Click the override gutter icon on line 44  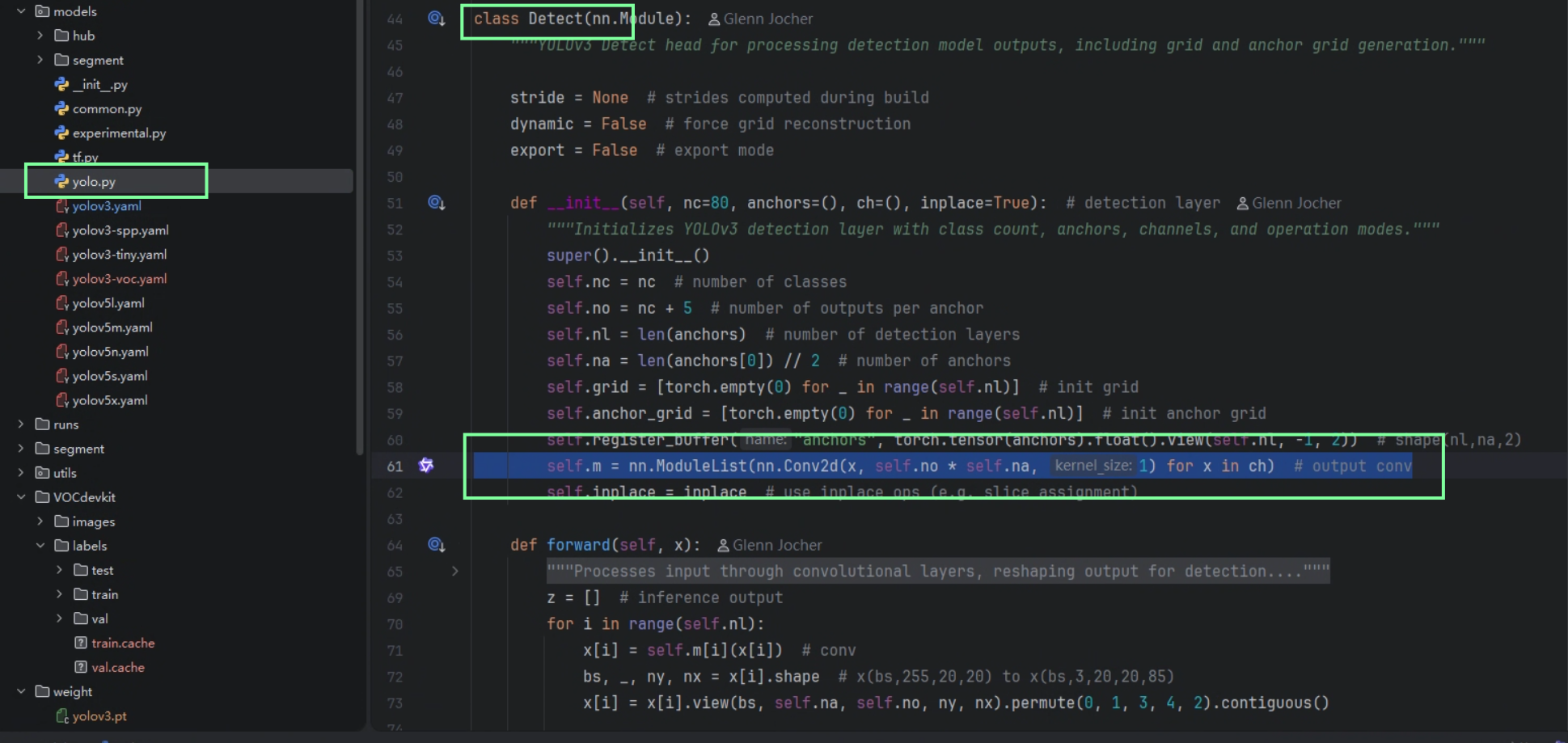pos(437,19)
